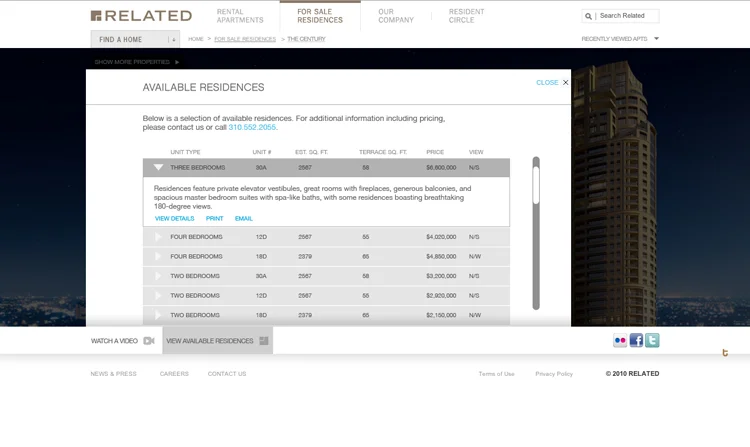Click the search magnifier icon

click(x=588, y=16)
